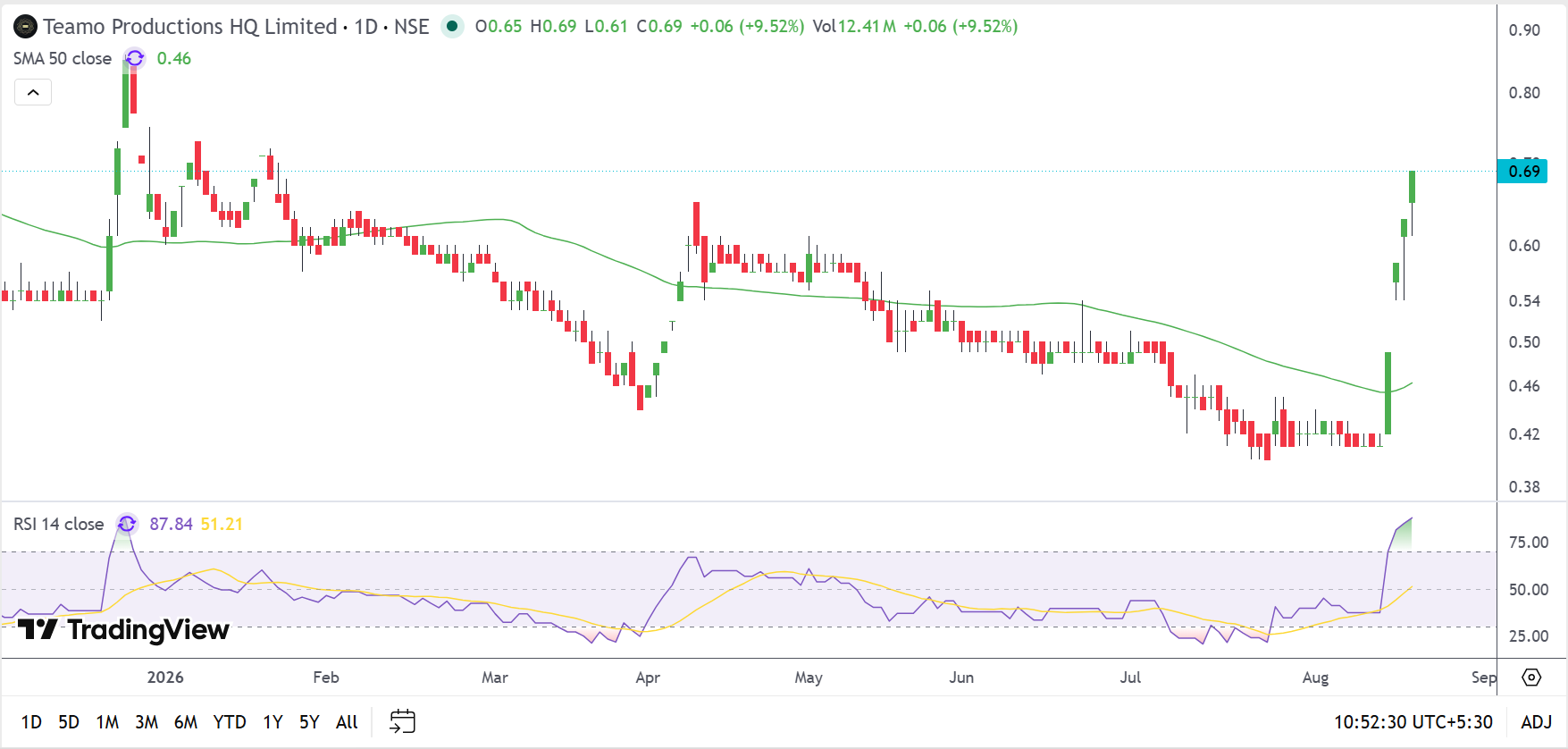Click the Jun label on time axis
Screen dimensions: 1568x749
(x=961, y=677)
